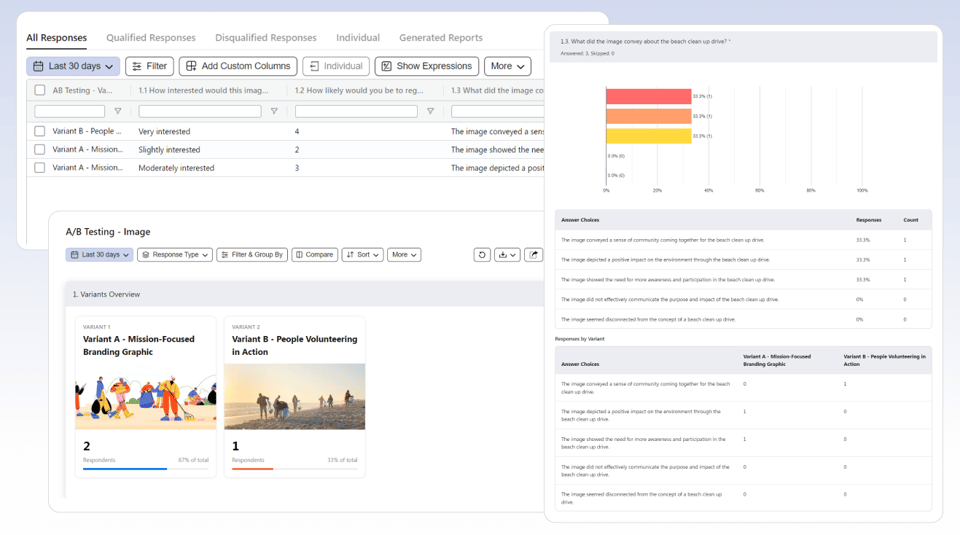The width and height of the screenshot is (960, 535).
Task: Check the Slightly interested row checkbox
Action: (x=40, y=149)
